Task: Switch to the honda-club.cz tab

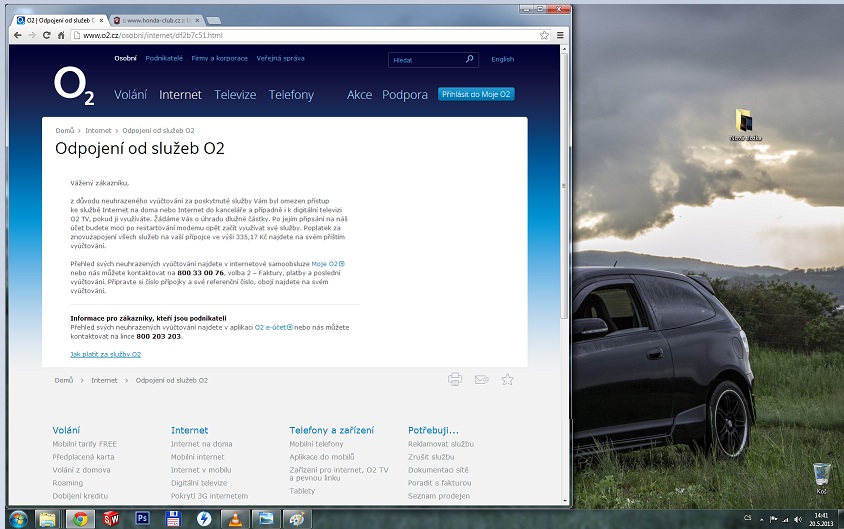Action: [x=153, y=20]
